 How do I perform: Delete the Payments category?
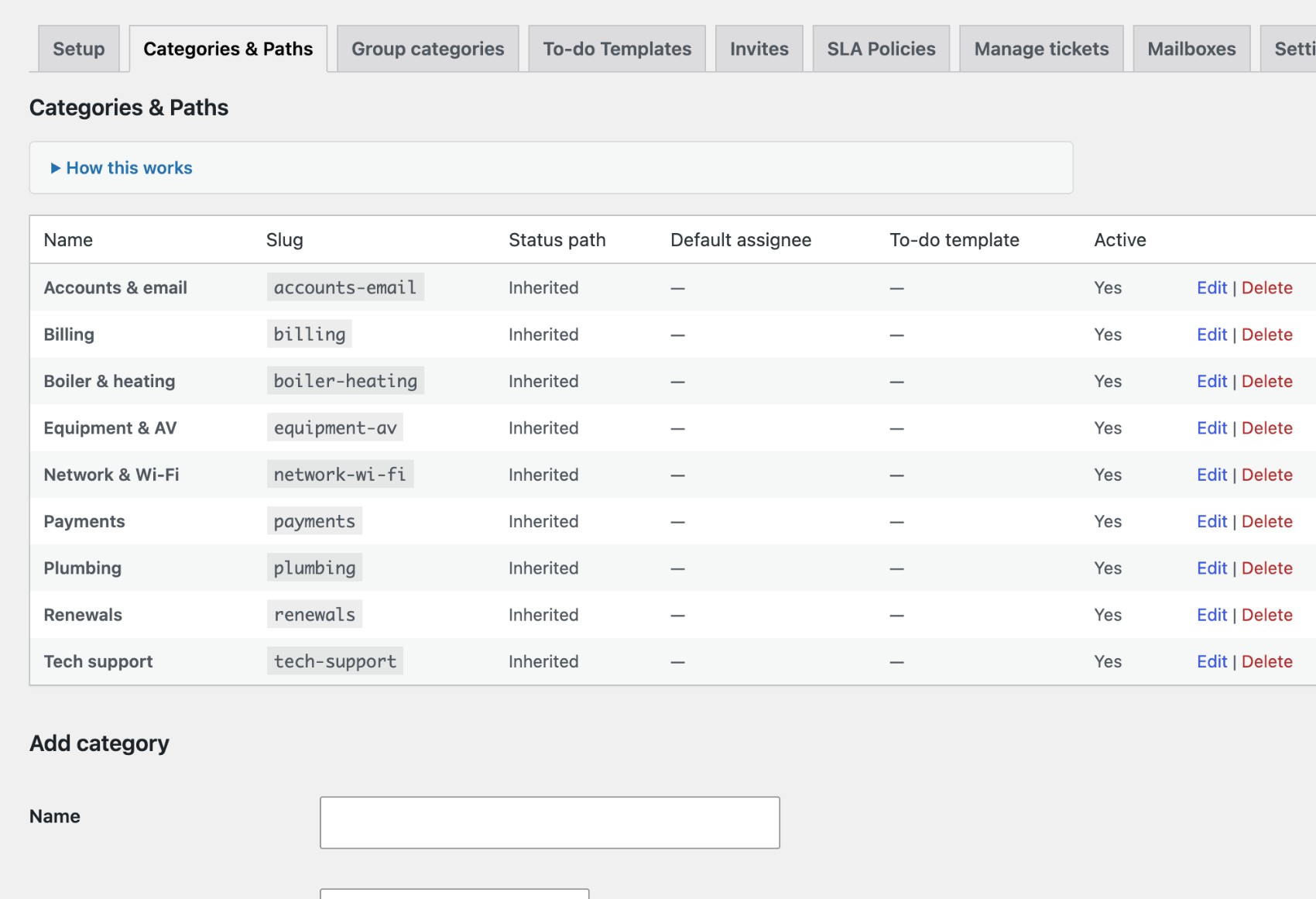pyautogui.click(x=1267, y=521)
